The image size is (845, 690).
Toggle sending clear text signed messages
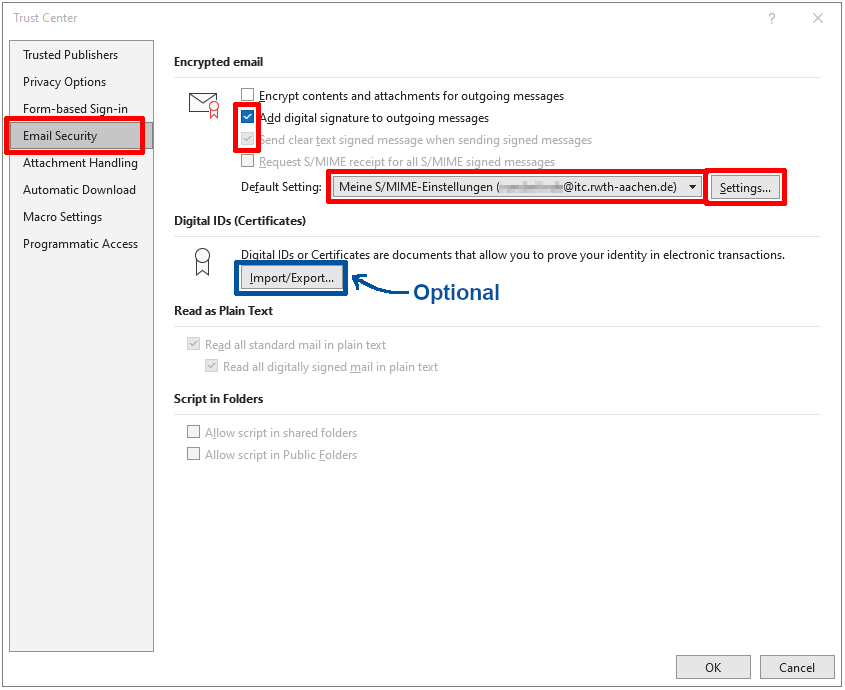click(x=247, y=139)
